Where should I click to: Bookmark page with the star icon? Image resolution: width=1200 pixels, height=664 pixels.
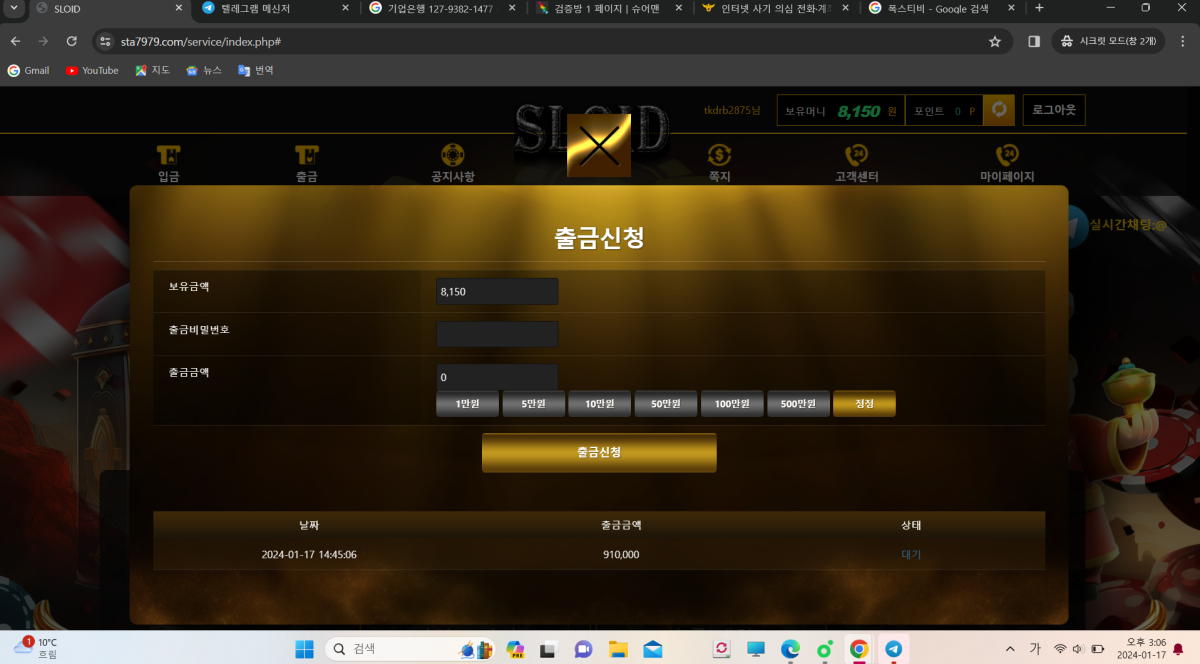click(x=994, y=42)
